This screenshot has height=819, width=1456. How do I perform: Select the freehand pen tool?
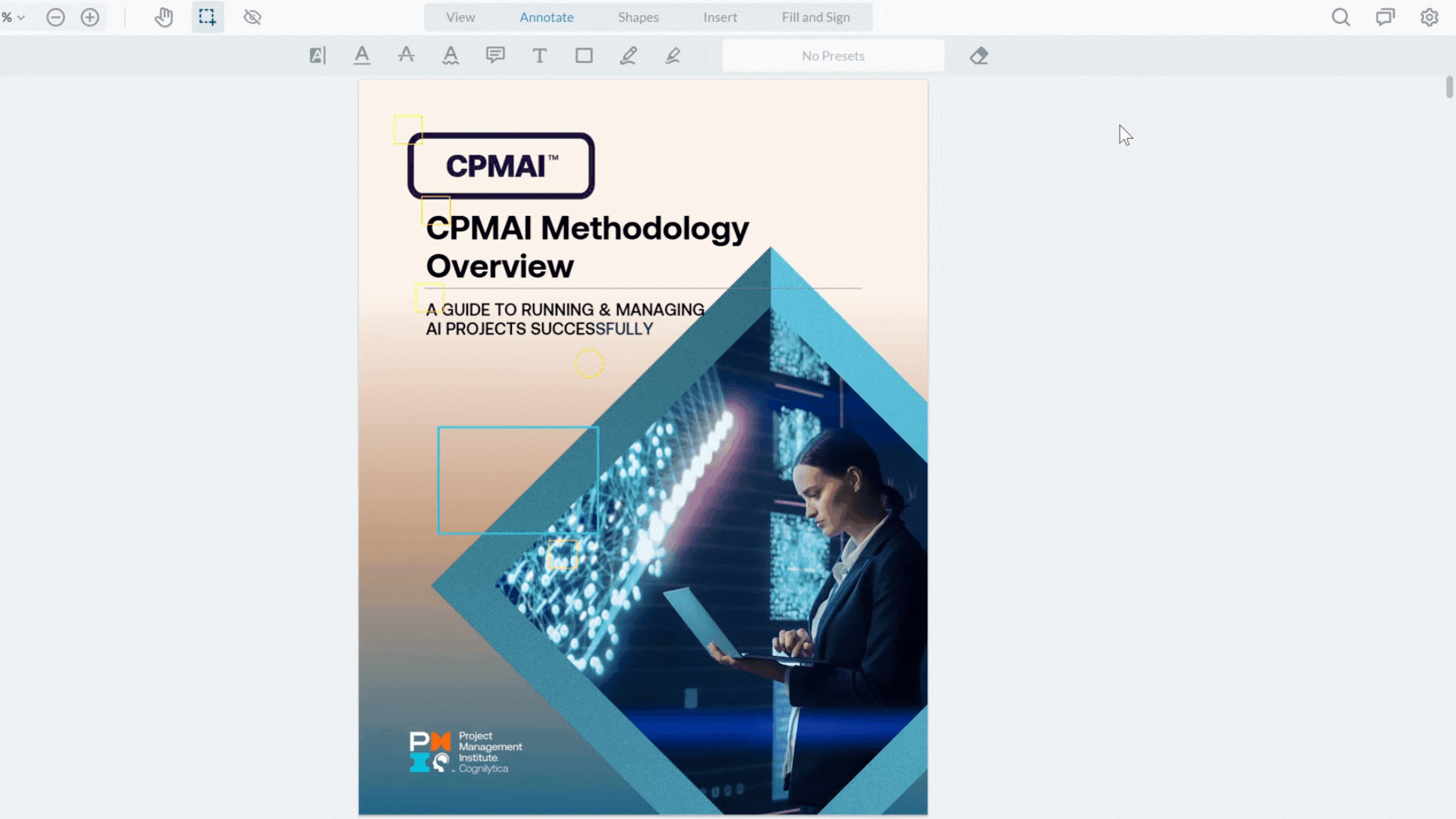[628, 55]
